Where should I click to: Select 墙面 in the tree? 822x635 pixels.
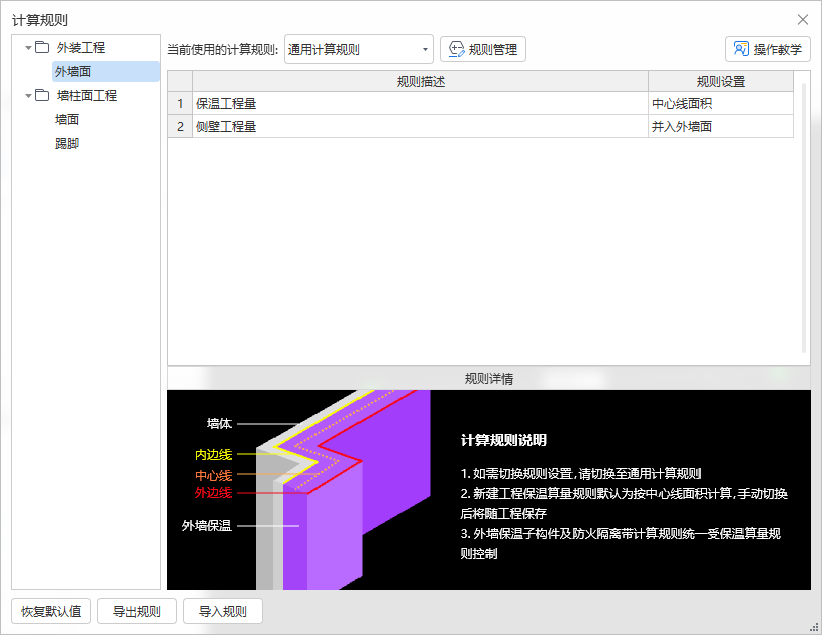(x=67, y=120)
